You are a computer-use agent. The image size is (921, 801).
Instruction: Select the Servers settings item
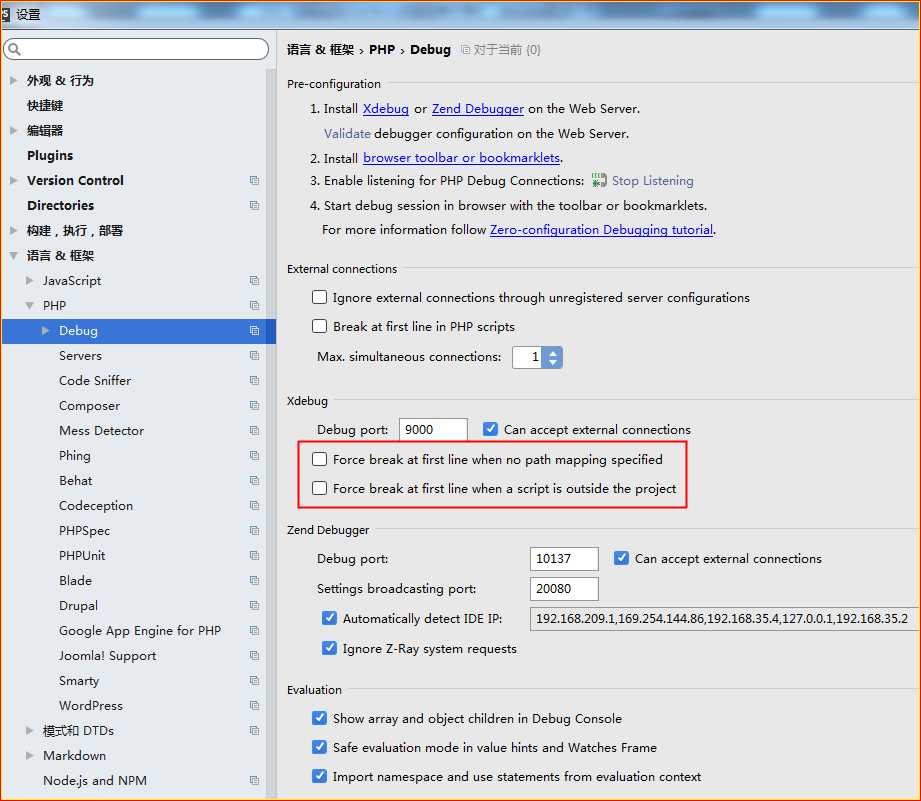click(x=80, y=355)
